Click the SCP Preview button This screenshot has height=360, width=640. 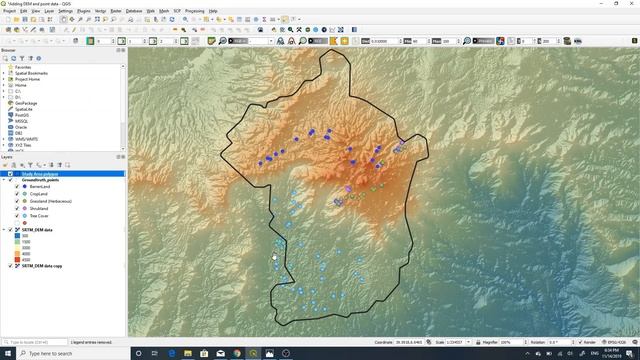pyautogui.click(x=483, y=41)
